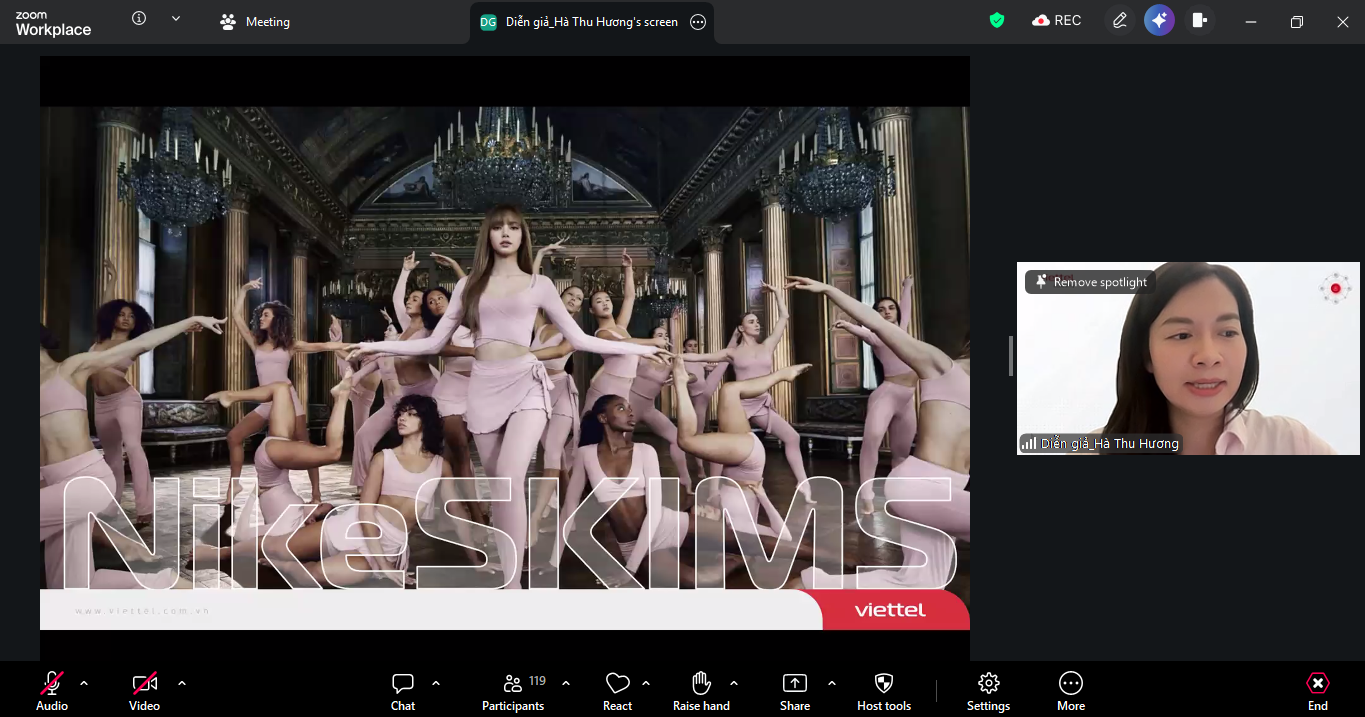
Task: Click the REC recording indicator
Action: pos(1057,21)
